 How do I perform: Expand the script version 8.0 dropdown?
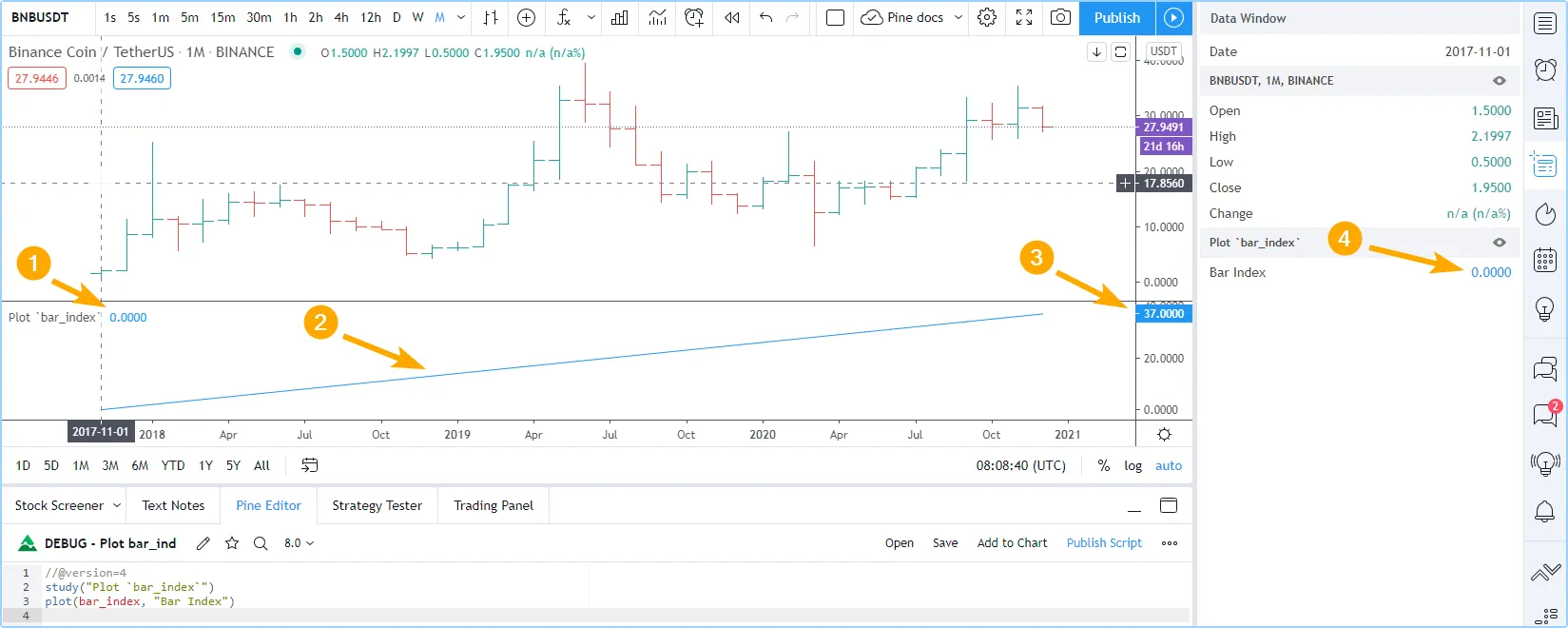[x=300, y=543]
